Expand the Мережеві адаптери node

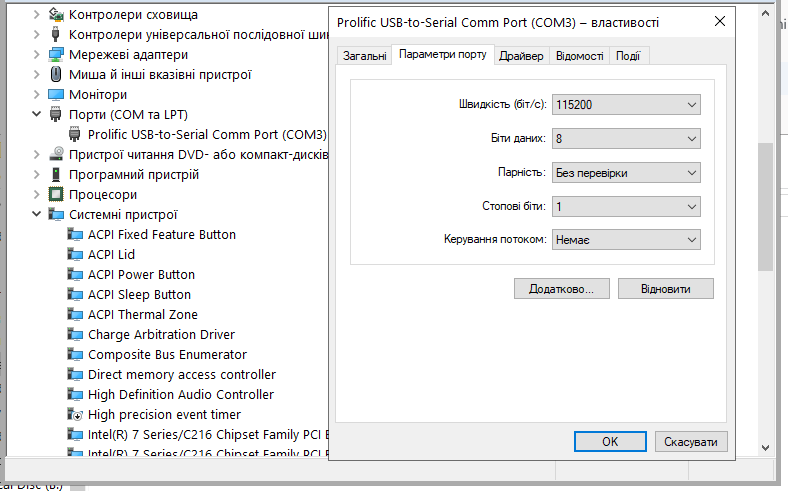(36, 54)
